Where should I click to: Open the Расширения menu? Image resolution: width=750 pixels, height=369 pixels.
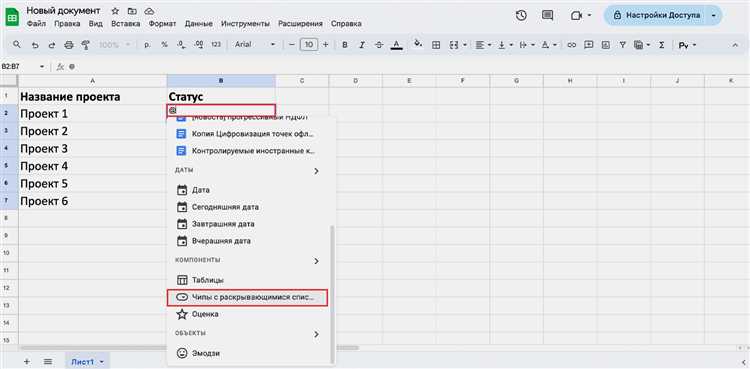coord(300,23)
